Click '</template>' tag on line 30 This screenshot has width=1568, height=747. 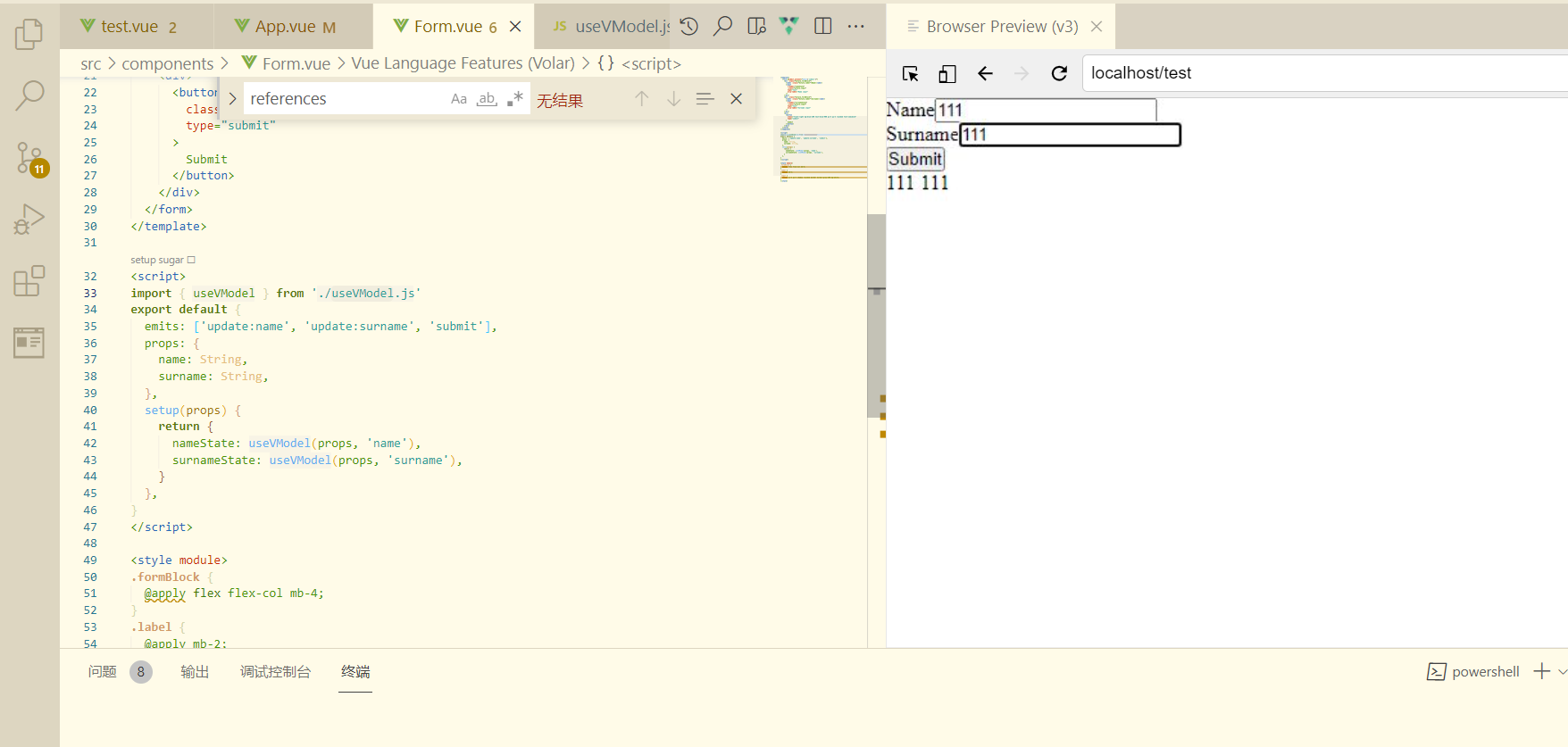[169, 227]
